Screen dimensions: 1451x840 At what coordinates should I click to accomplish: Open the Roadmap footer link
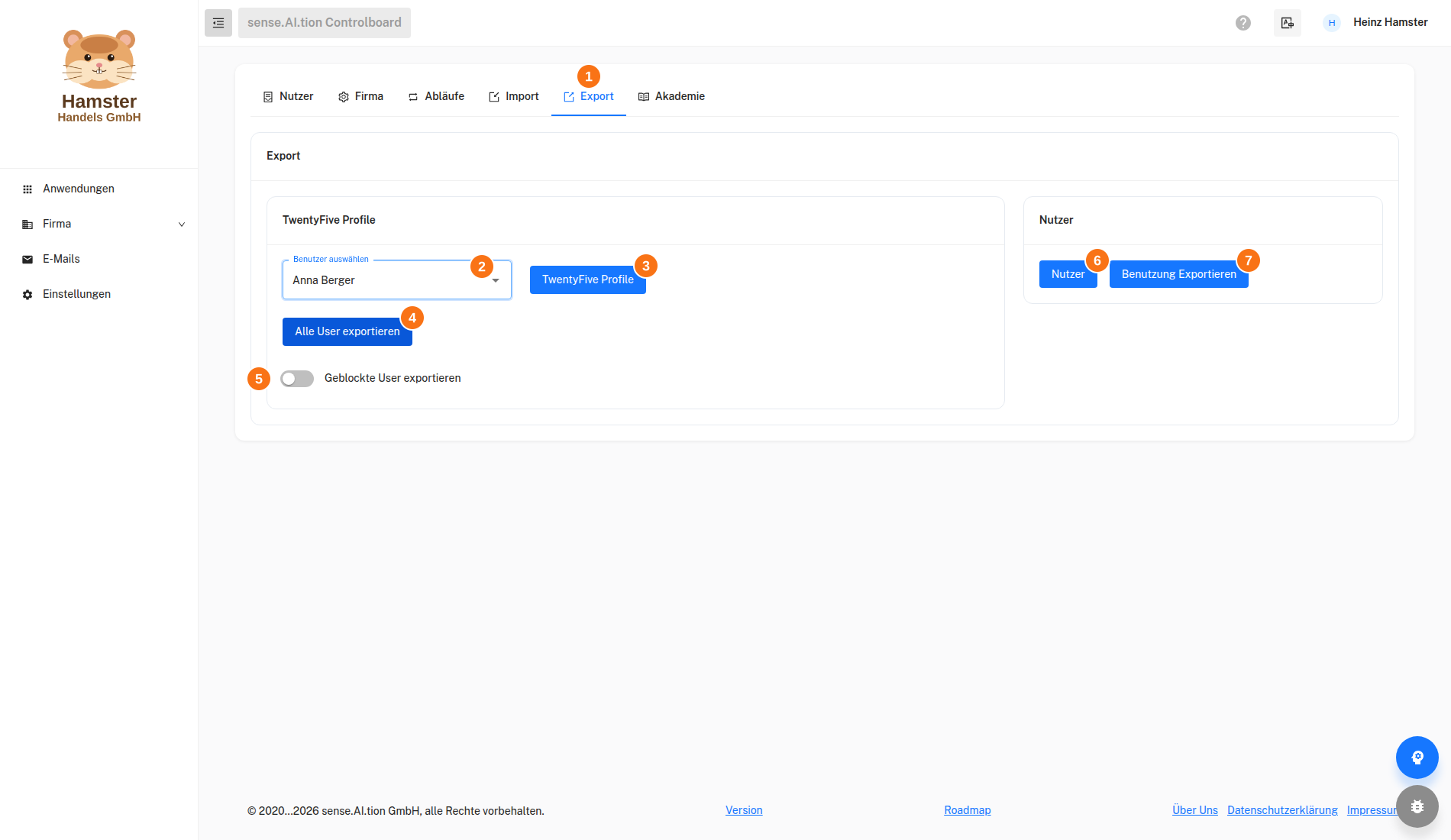[x=968, y=810]
